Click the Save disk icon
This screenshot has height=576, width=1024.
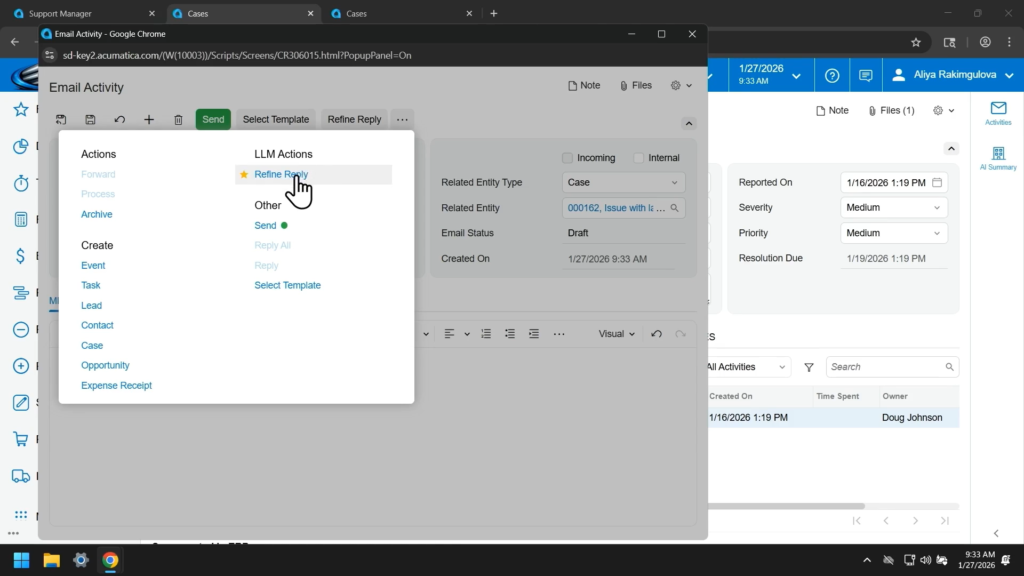pyautogui.click(x=90, y=119)
